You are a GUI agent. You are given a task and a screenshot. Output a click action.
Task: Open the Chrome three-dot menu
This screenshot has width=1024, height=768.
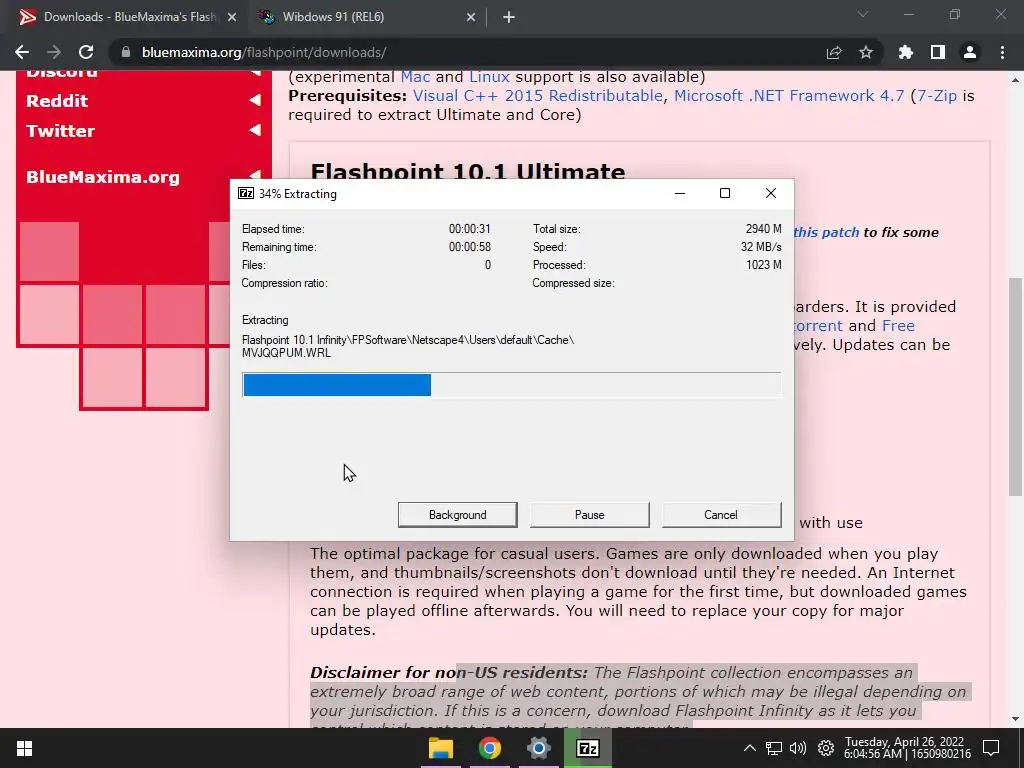click(x=1002, y=52)
